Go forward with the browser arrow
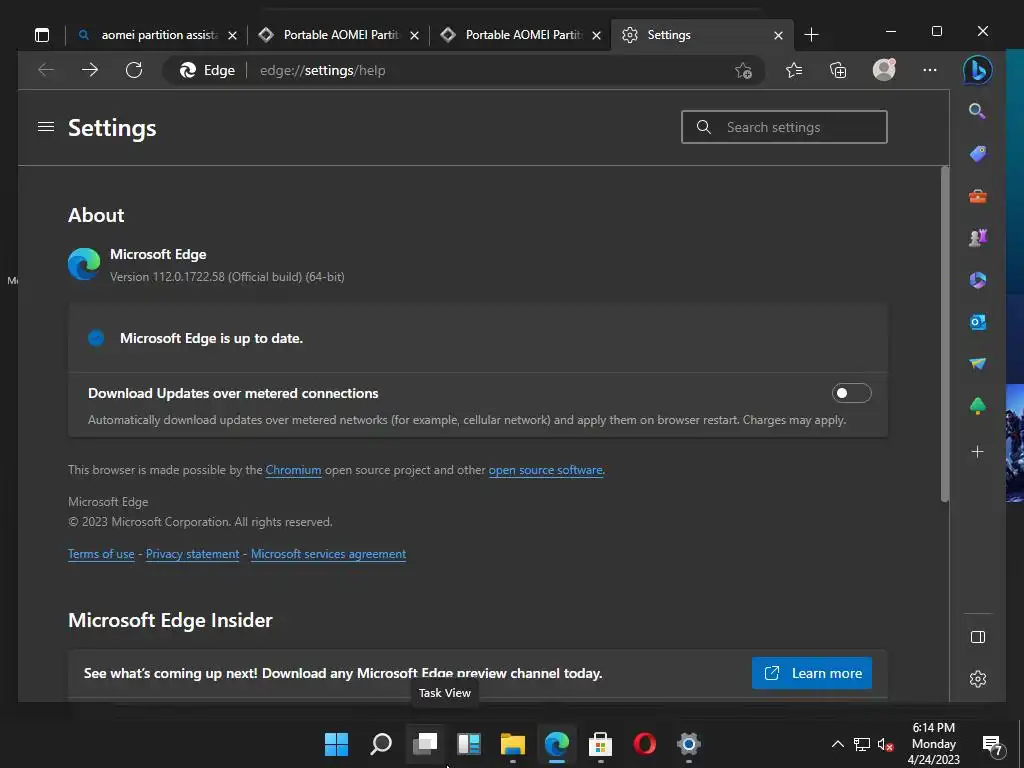This screenshot has width=1024, height=768. click(89, 70)
